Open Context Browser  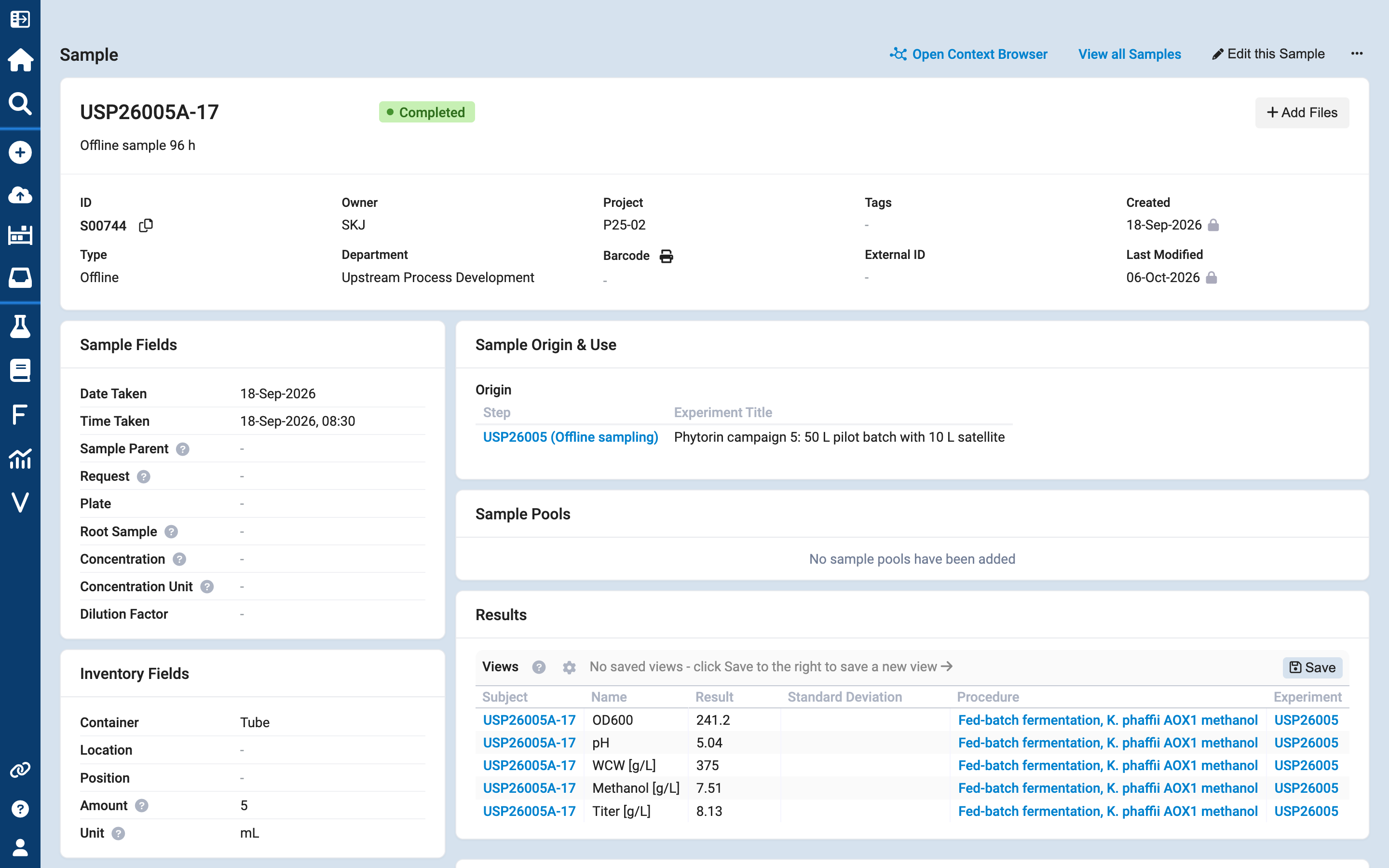[968, 54]
